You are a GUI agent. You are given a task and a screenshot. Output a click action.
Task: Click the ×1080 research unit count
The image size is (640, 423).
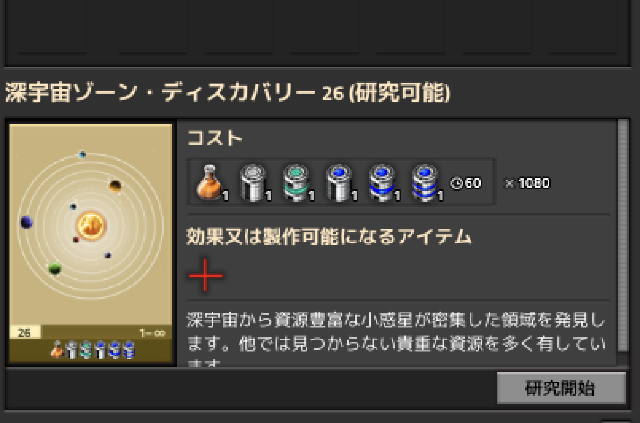527,183
